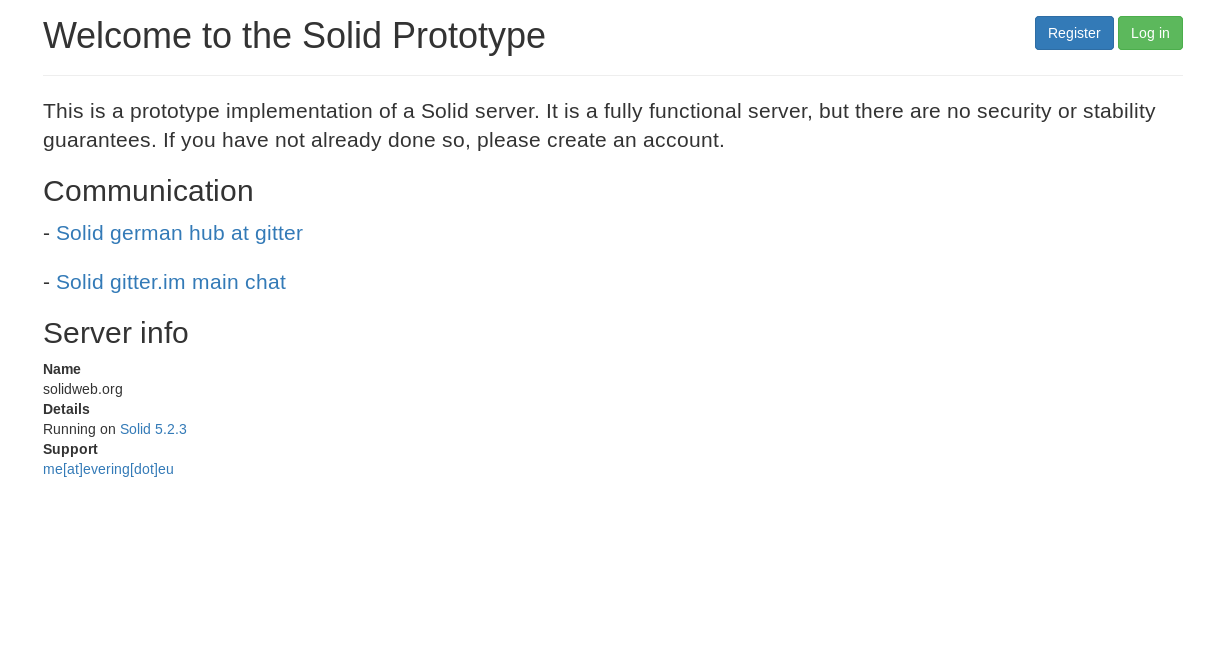Click the bold Support label
This screenshot has width=1226, height=664.
click(70, 449)
